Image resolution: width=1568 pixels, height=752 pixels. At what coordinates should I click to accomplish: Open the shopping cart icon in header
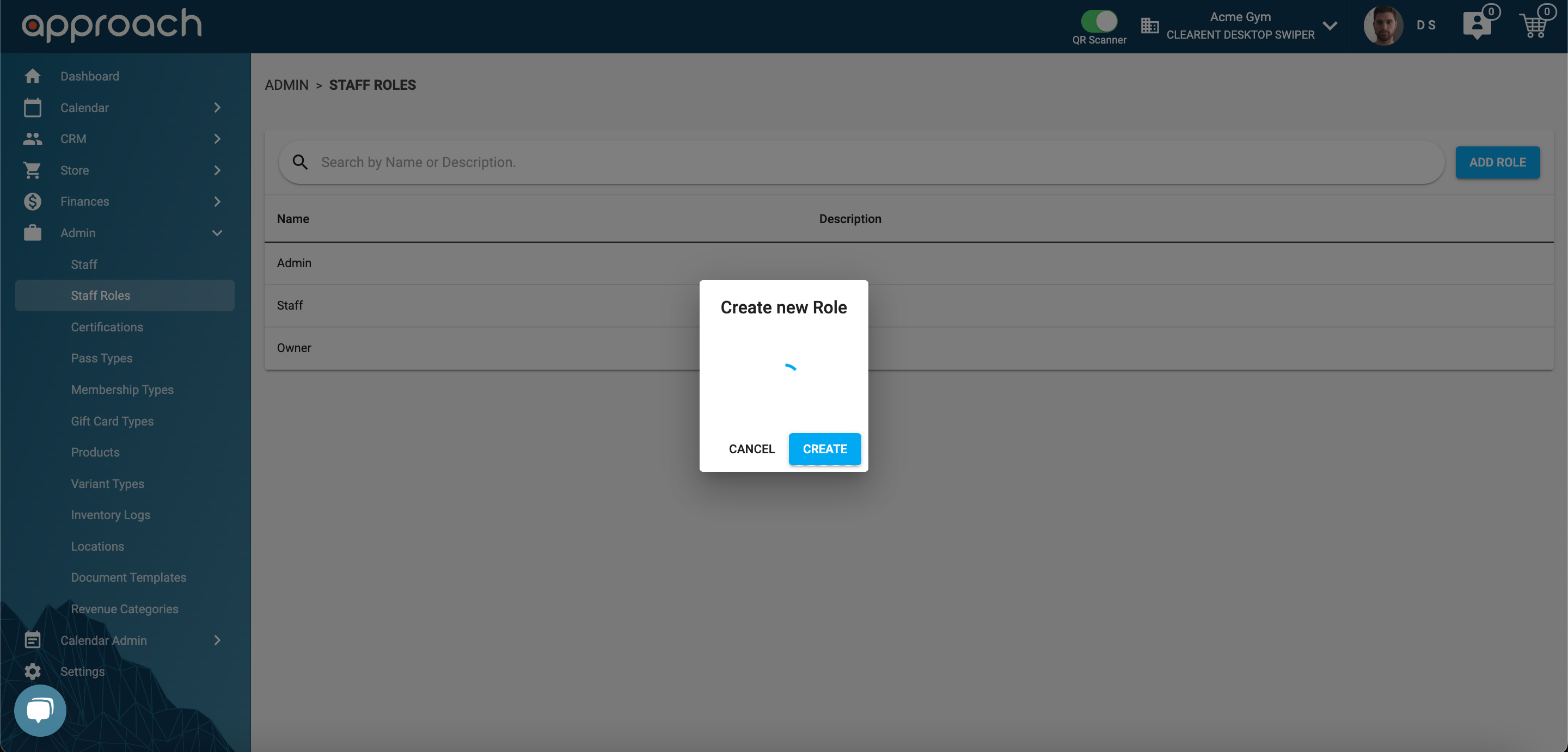pos(1533,26)
